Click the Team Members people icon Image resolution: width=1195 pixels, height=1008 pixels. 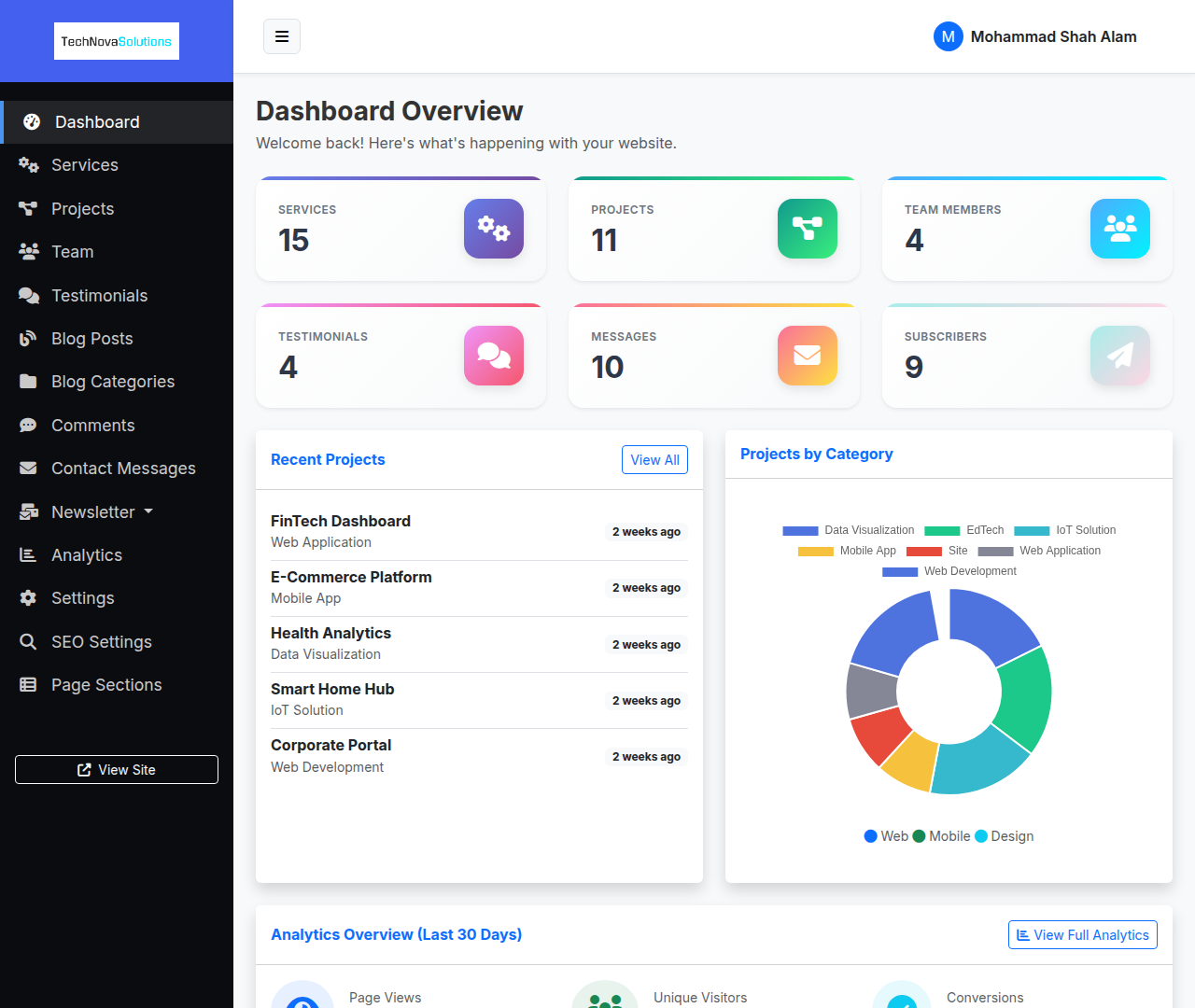coord(1119,229)
